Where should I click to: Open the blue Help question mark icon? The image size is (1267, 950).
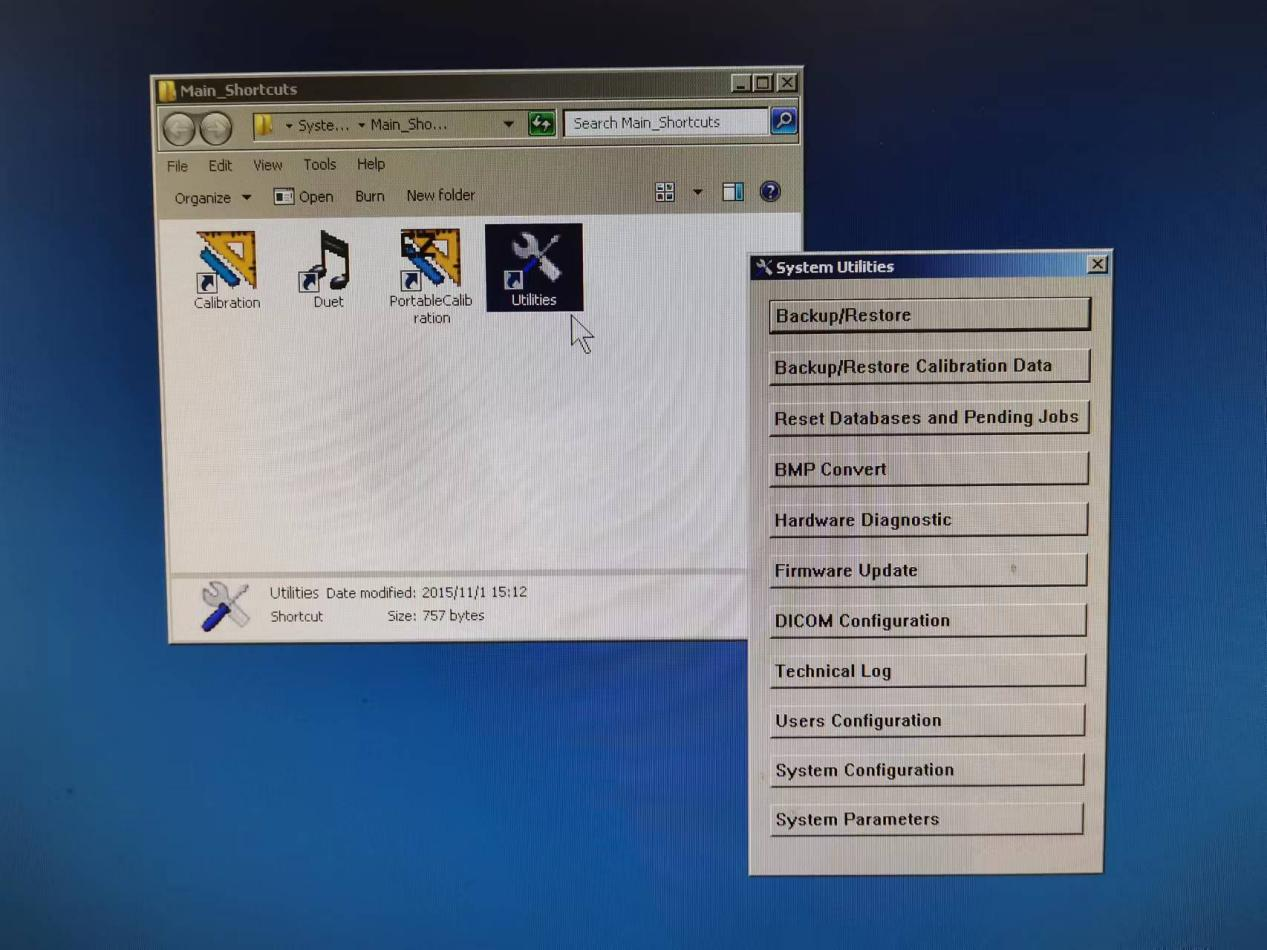770,192
